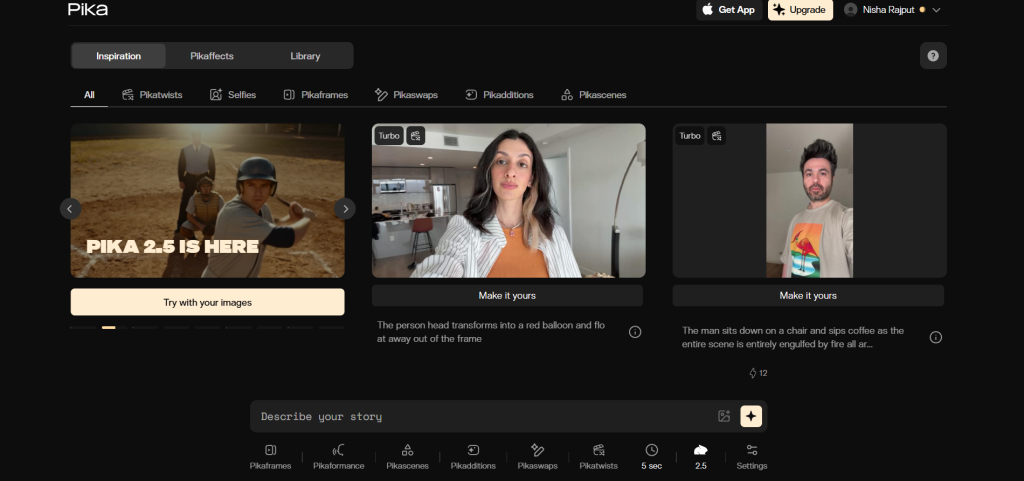Click the image upload icon in prompt box

pyautogui.click(x=724, y=416)
